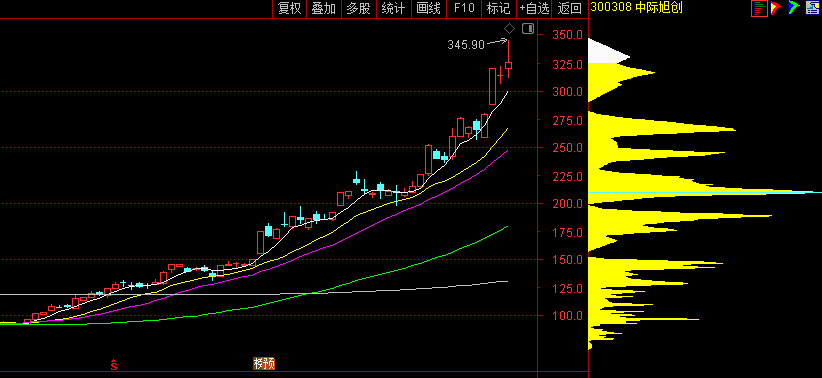Screen dimensions: 822x378
Task: Click the stock title 300308 中际旭创
Action: click(x=636, y=8)
